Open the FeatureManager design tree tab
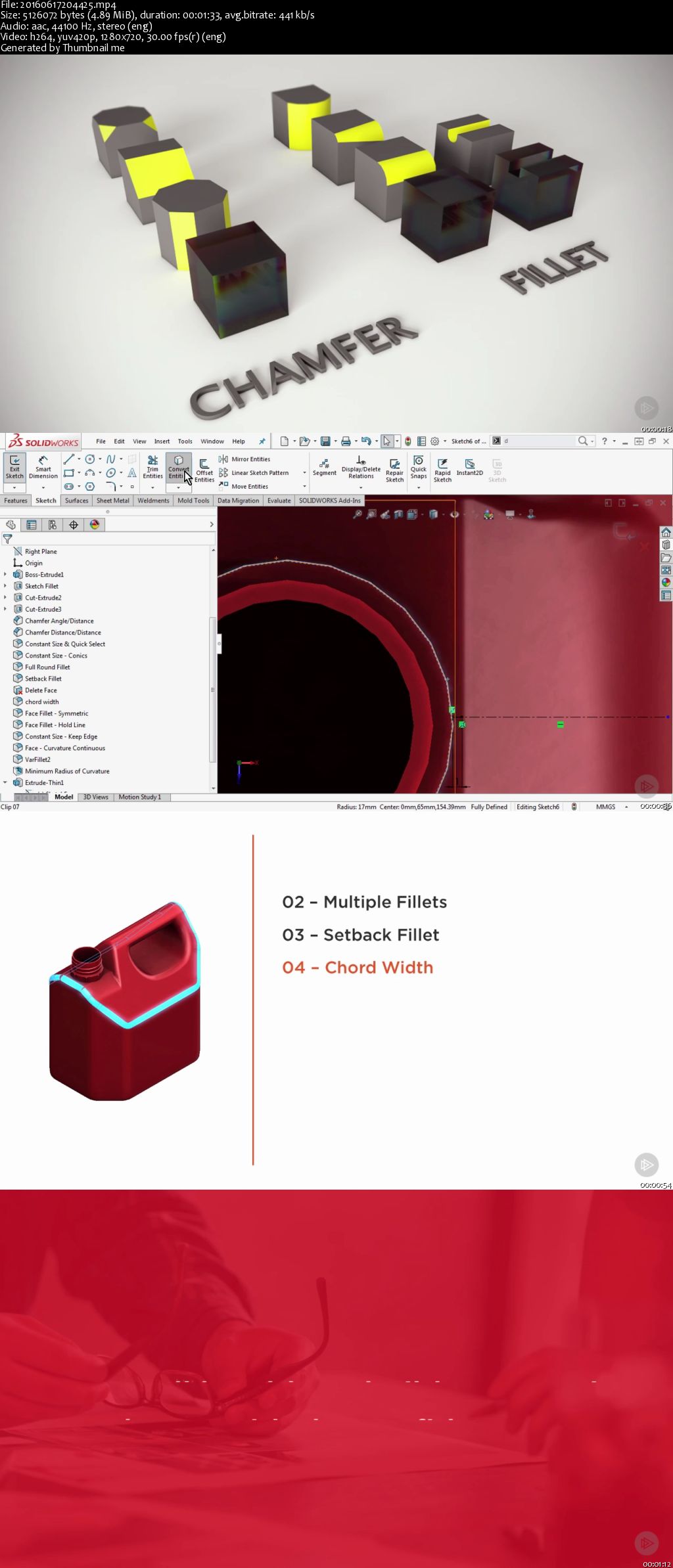 tap(11, 525)
